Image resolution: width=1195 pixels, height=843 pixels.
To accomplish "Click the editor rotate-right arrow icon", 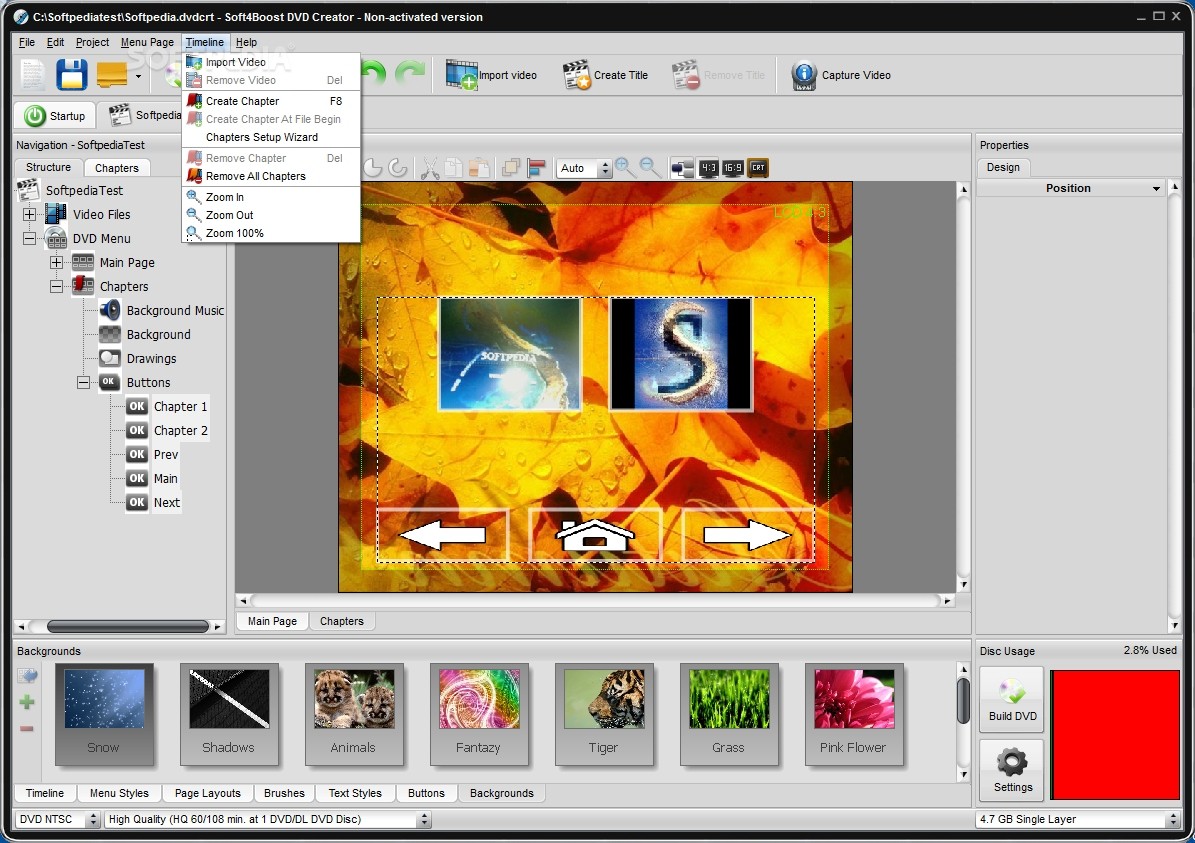I will coord(397,168).
